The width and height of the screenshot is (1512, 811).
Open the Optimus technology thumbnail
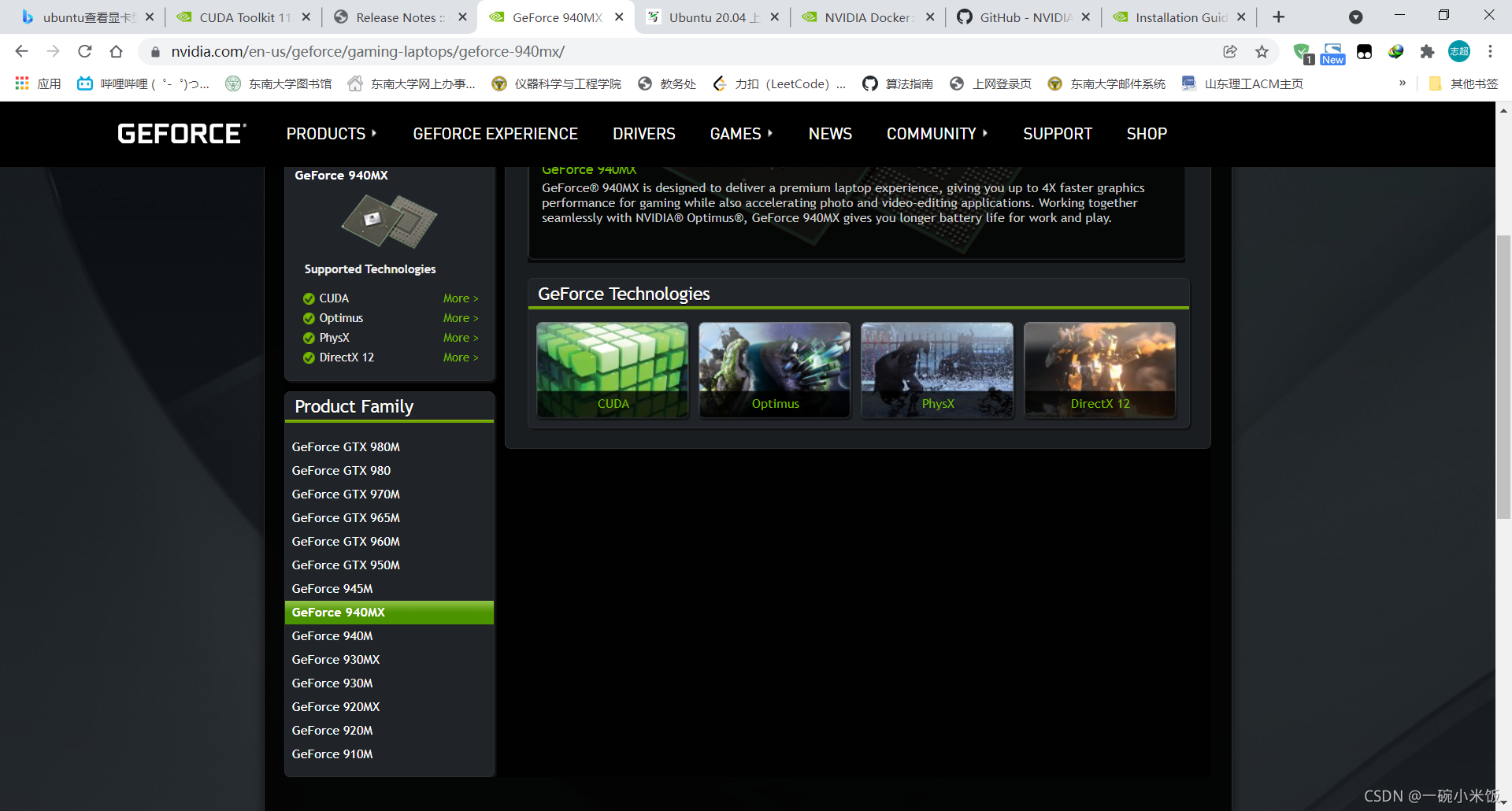[775, 369]
